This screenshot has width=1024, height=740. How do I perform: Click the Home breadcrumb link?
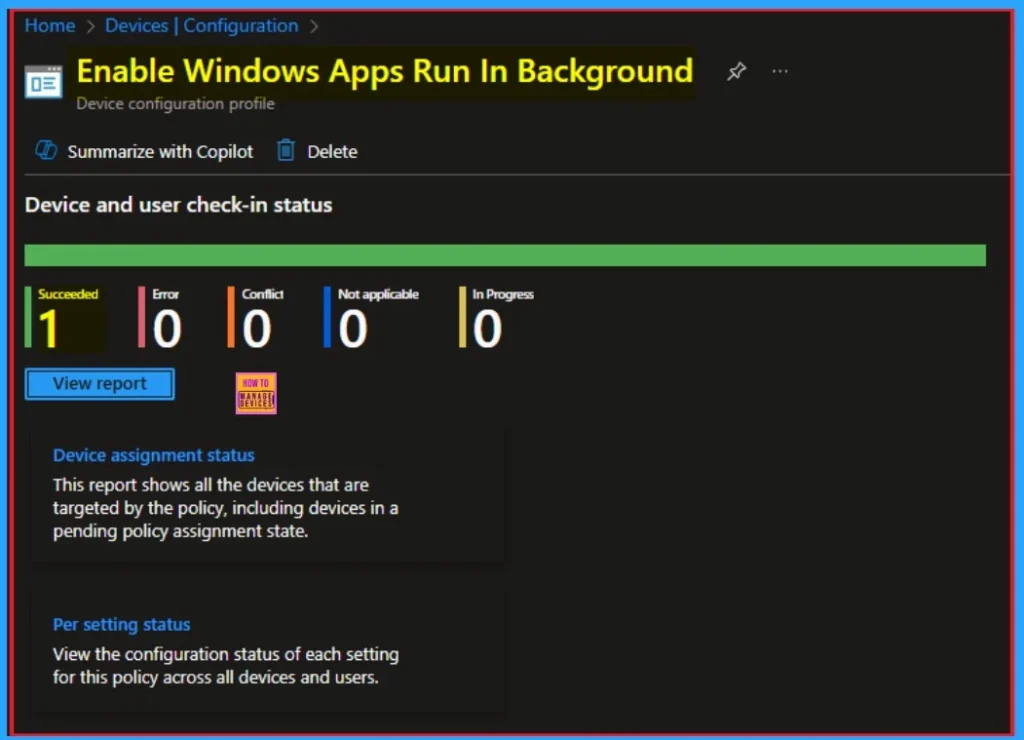pos(49,26)
